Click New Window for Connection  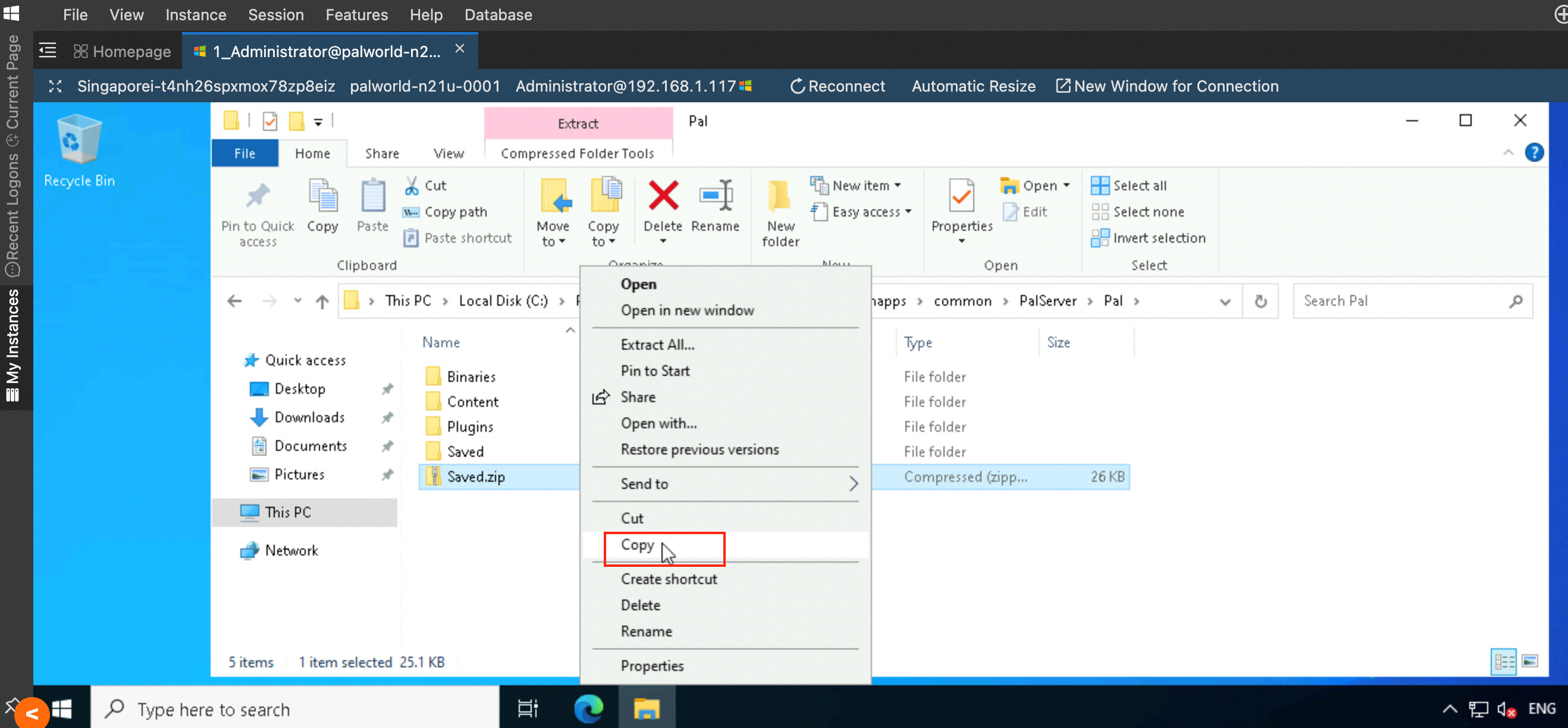1167,86
